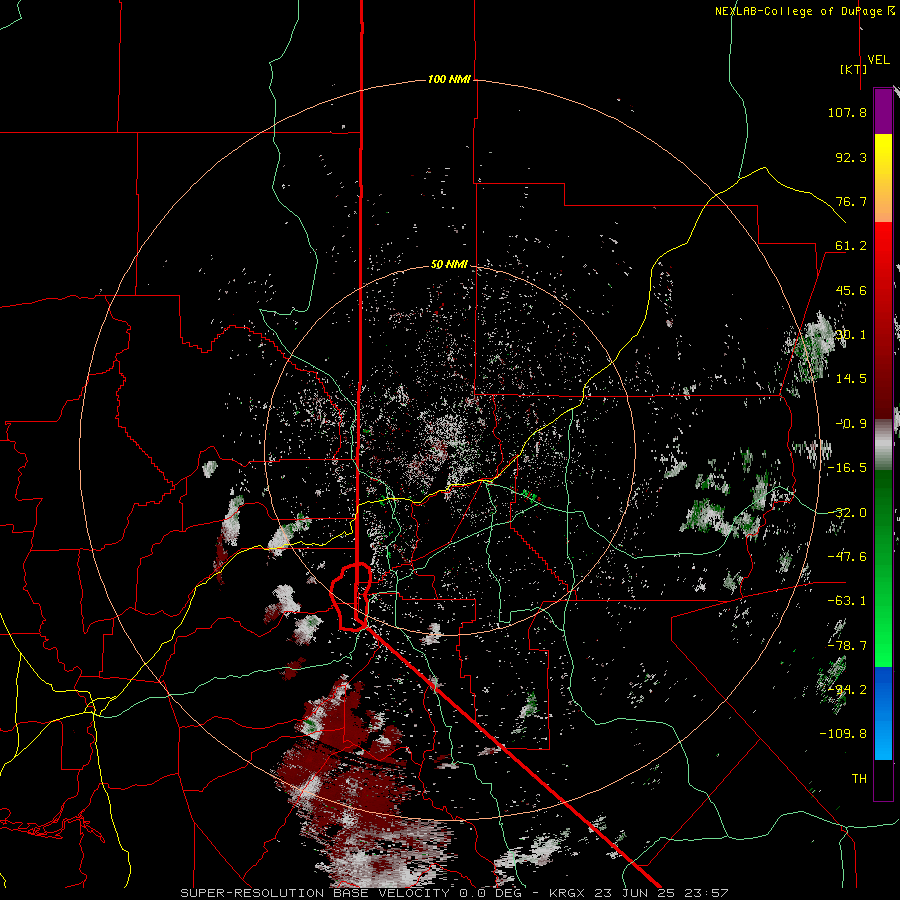Click the 50 NMI range ring label
The height and width of the screenshot is (900, 900).
click(449, 265)
